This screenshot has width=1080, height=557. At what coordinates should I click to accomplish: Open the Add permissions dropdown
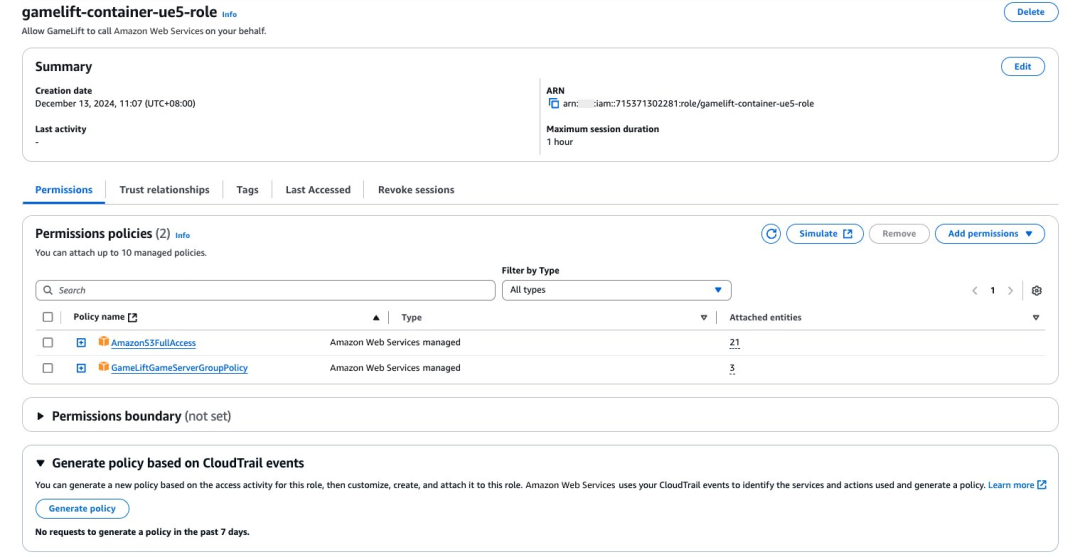(x=990, y=234)
